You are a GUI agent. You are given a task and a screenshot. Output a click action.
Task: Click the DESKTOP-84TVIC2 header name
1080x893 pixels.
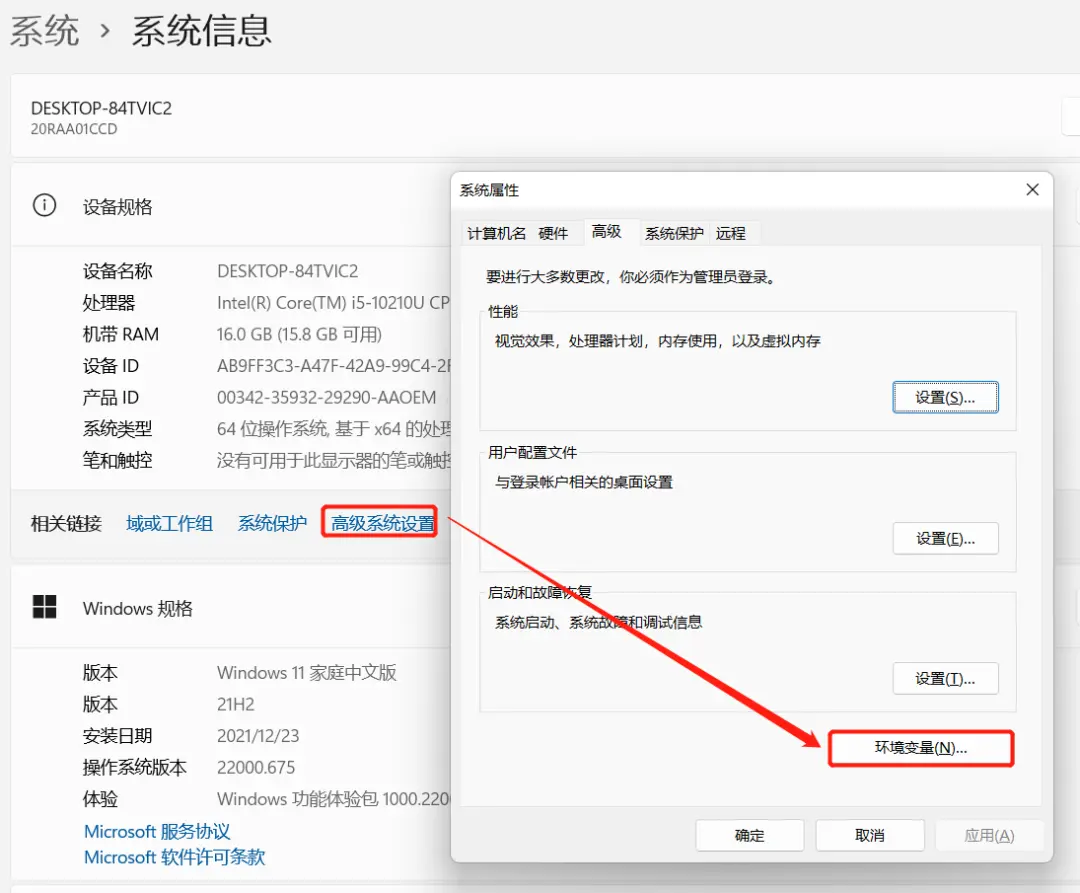tap(101, 108)
